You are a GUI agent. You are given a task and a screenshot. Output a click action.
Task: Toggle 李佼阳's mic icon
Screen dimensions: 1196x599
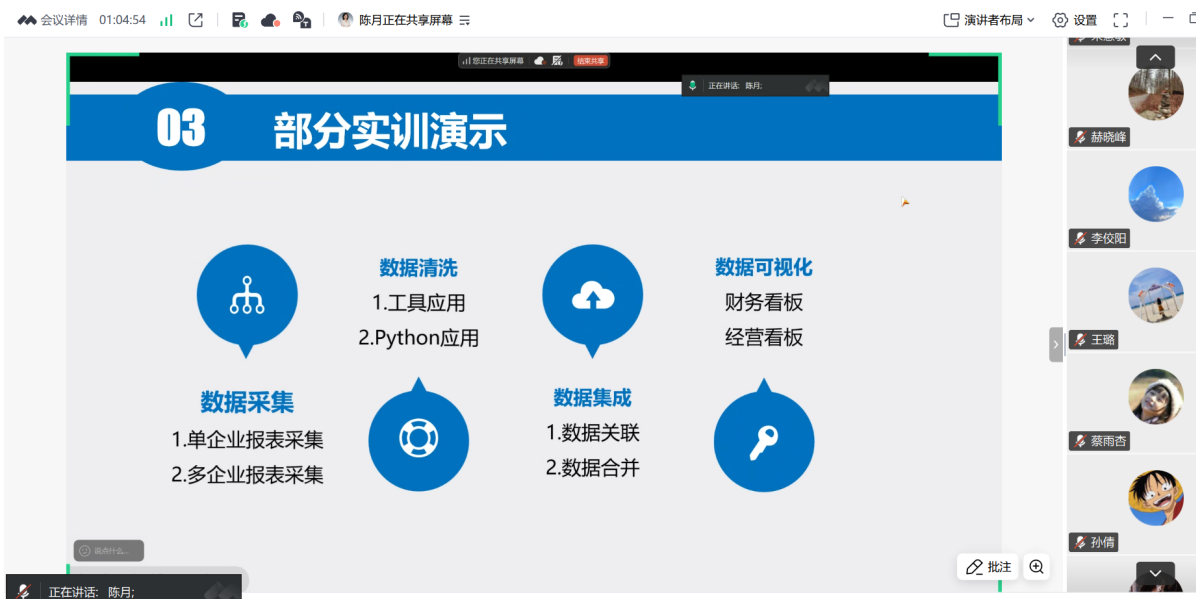click(x=1078, y=239)
